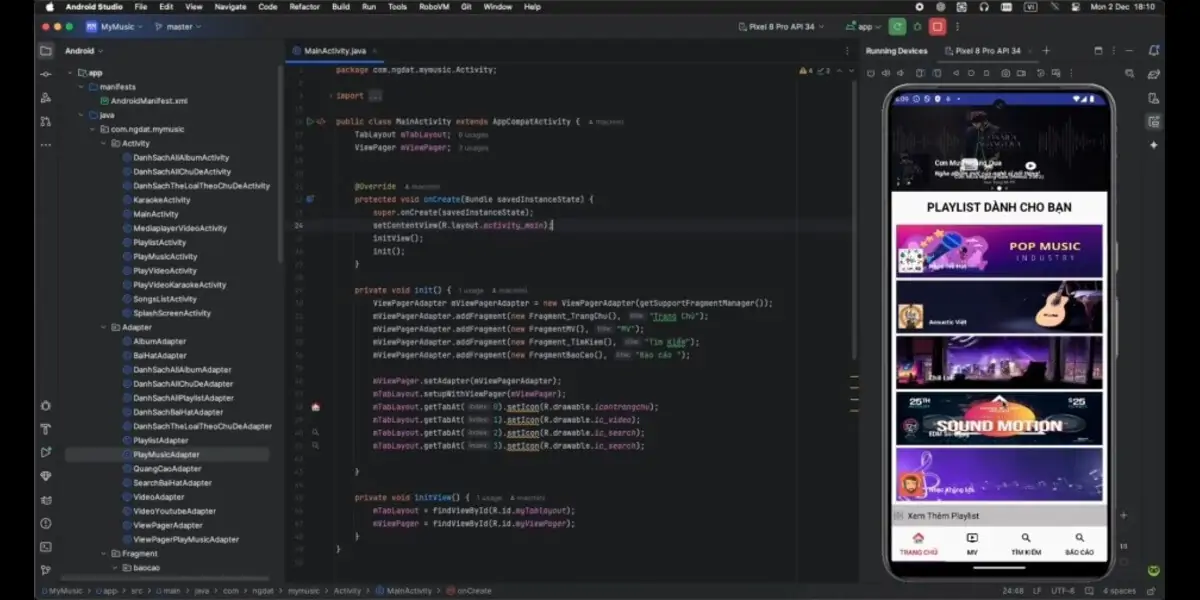Open the Notifications bell icon
This screenshot has height=600, width=1200.
tap(1154, 51)
